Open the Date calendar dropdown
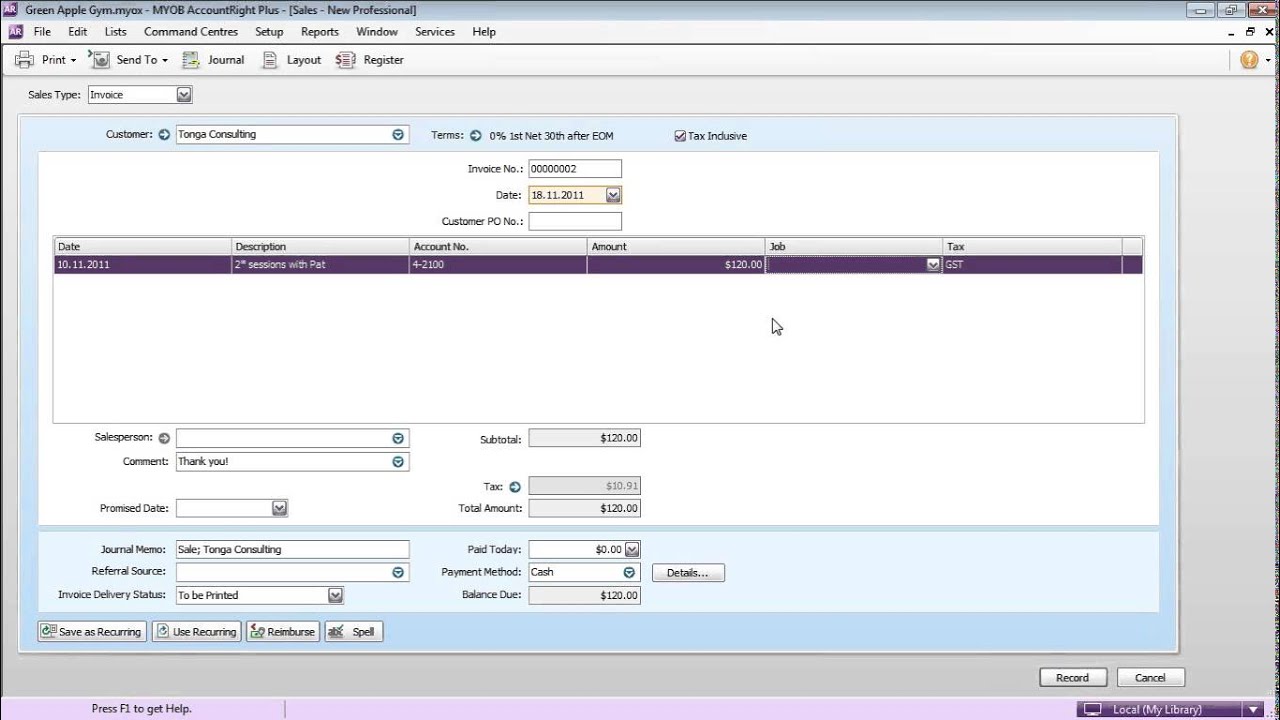The height and width of the screenshot is (720, 1280). click(x=614, y=195)
